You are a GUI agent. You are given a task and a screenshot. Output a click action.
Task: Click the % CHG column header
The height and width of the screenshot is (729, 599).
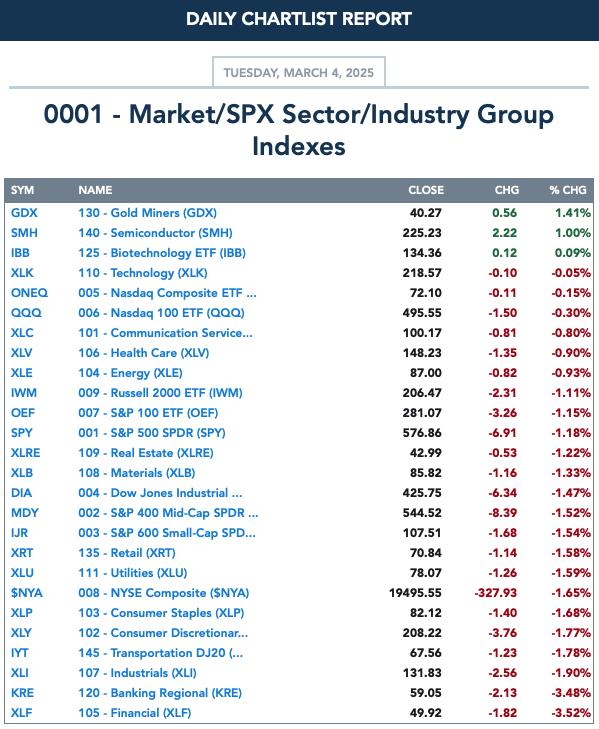click(568, 190)
